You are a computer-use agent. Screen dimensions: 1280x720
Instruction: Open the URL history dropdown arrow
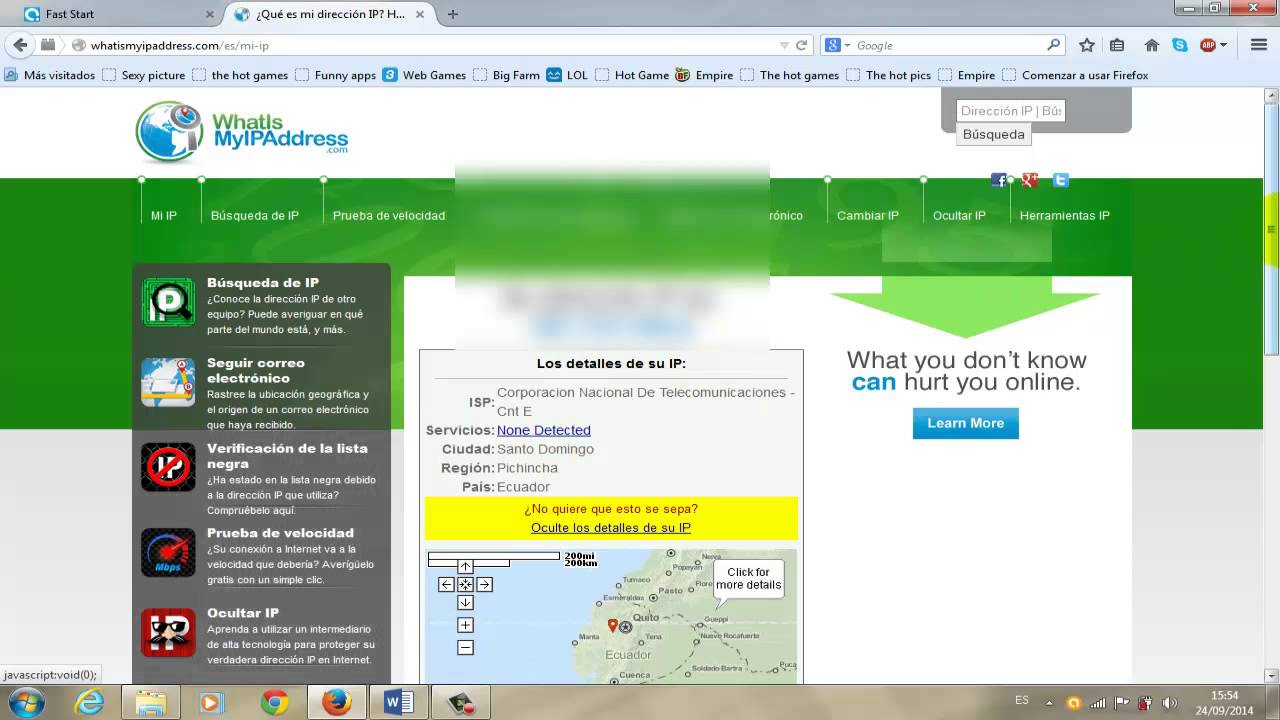tap(784, 45)
